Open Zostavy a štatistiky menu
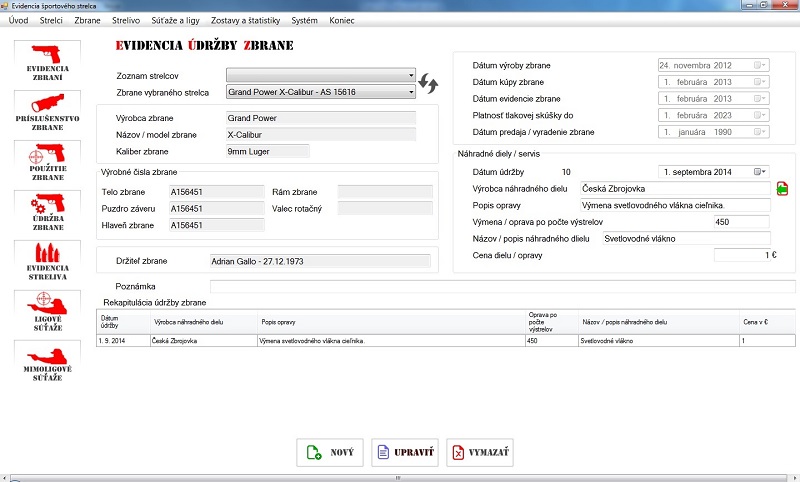The width and height of the screenshot is (800, 482). [246, 20]
